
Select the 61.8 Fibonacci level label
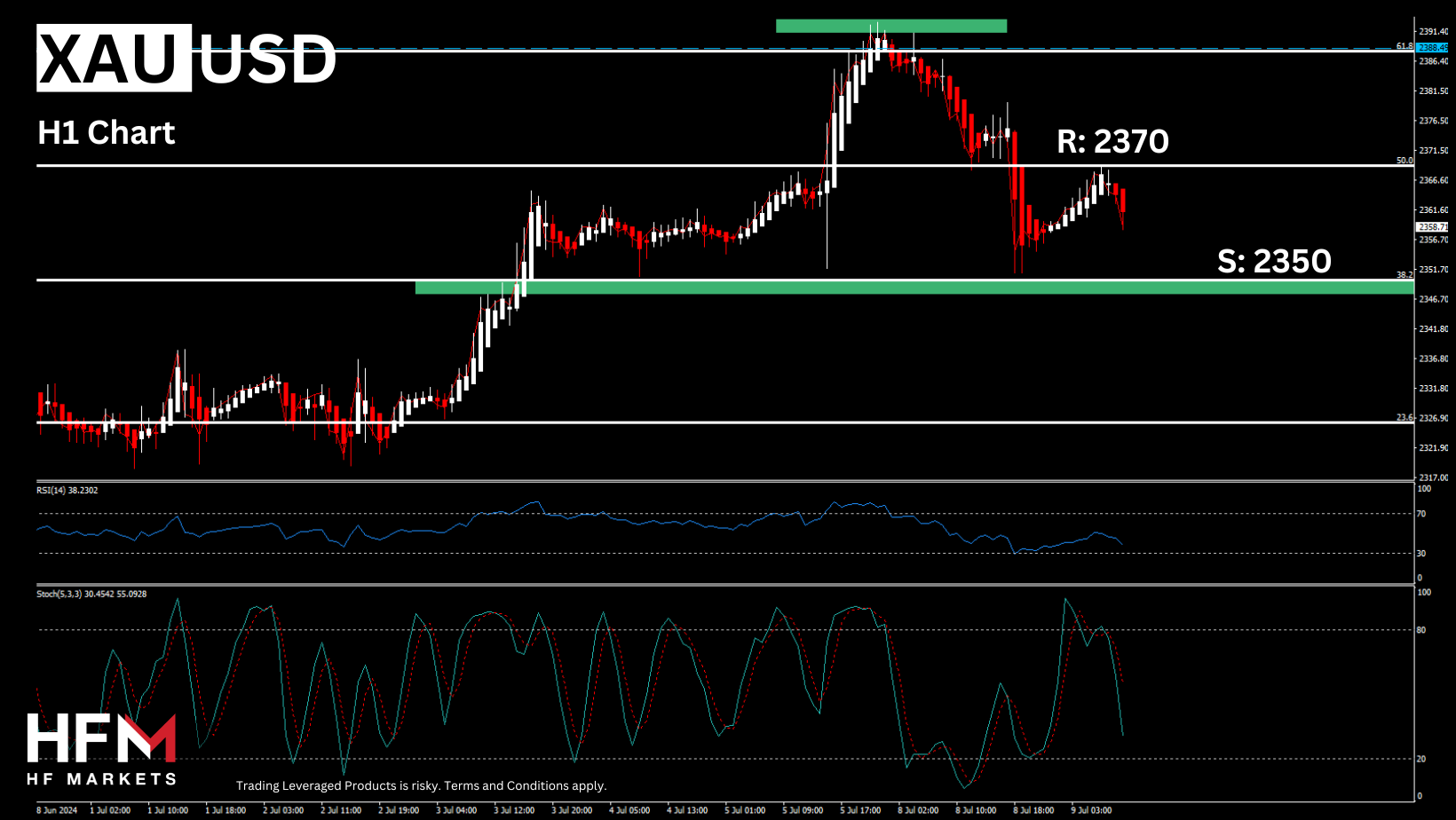click(1404, 46)
